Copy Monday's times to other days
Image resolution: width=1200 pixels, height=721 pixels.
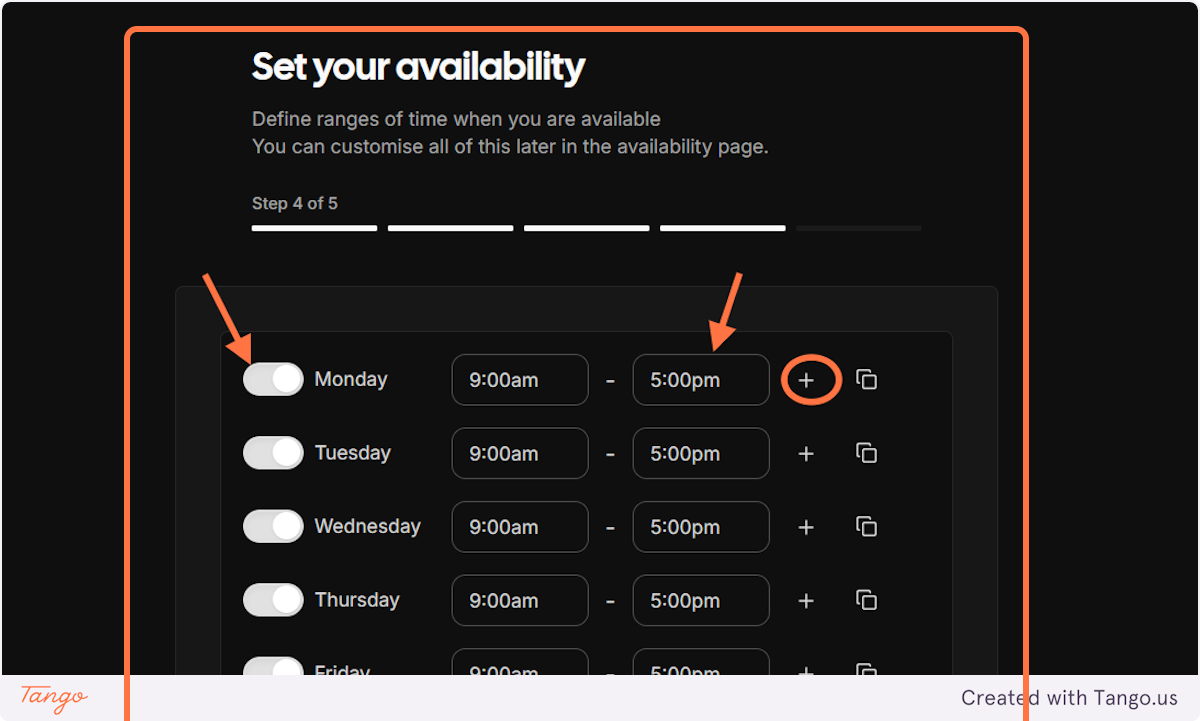[866, 379]
